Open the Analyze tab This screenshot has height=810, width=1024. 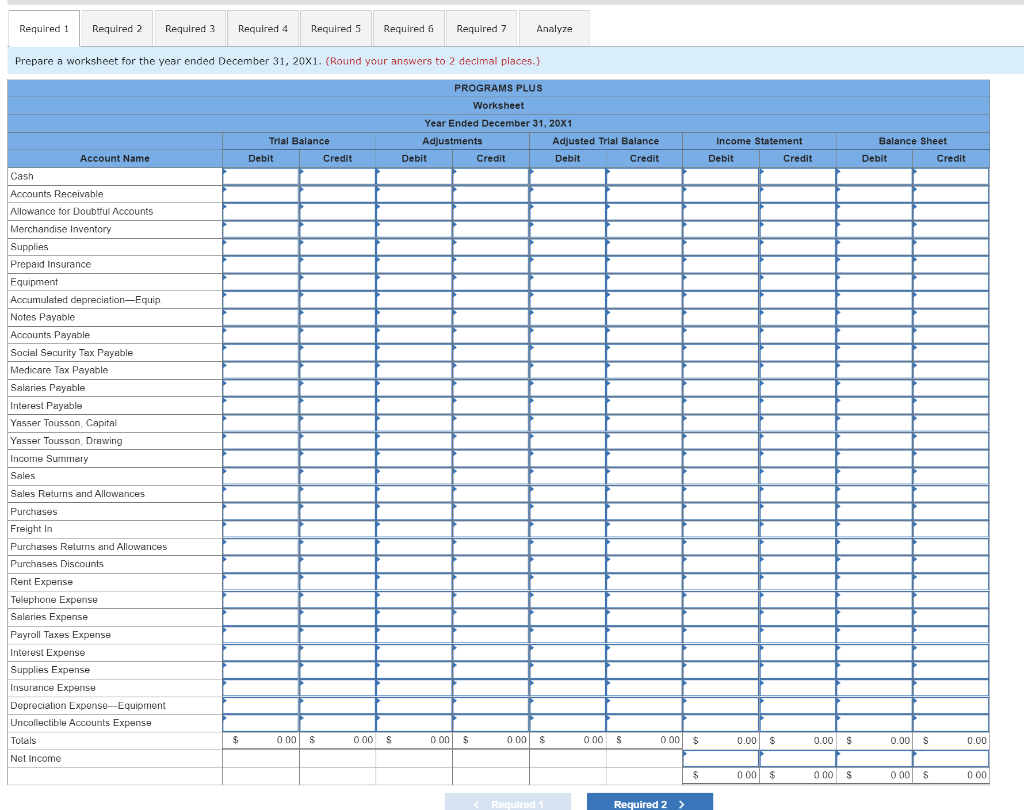554,29
